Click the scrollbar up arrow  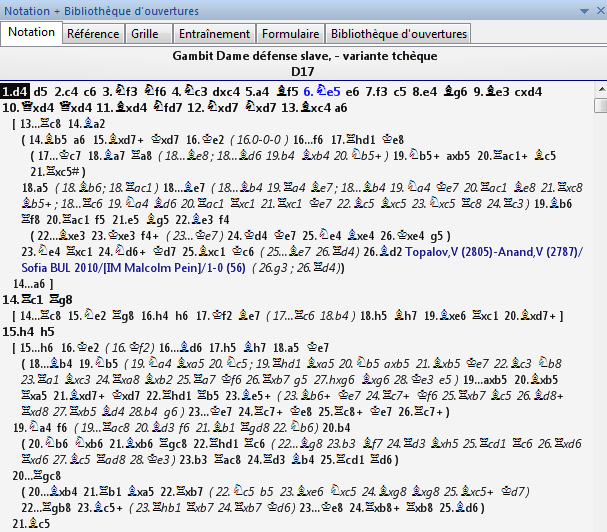tap(601, 89)
